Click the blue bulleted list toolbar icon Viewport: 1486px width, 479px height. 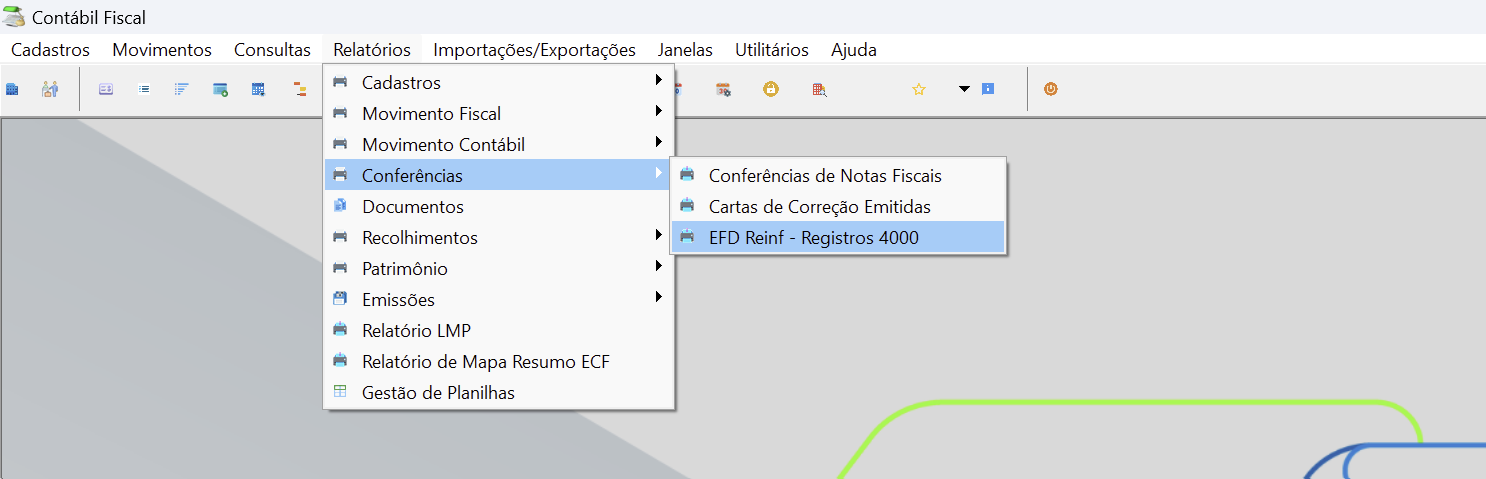pyautogui.click(x=144, y=89)
